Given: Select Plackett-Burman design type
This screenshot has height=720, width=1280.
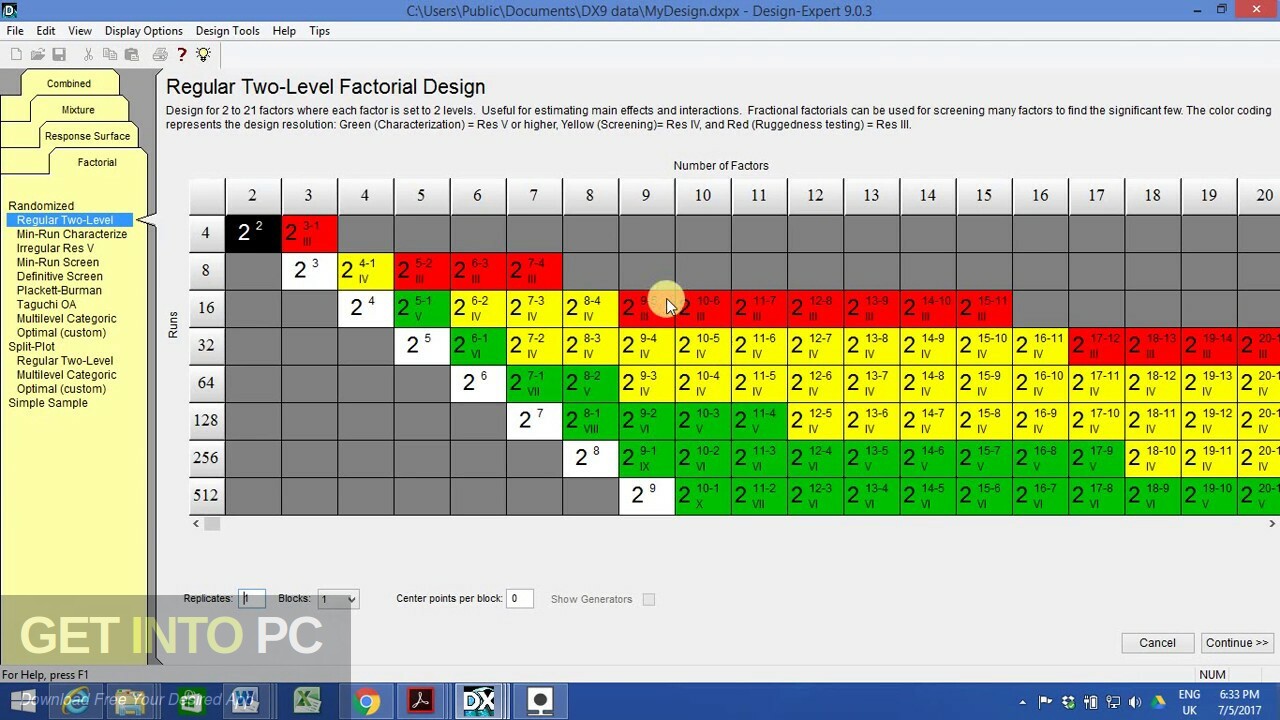Looking at the screenshot, I should [59, 290].
